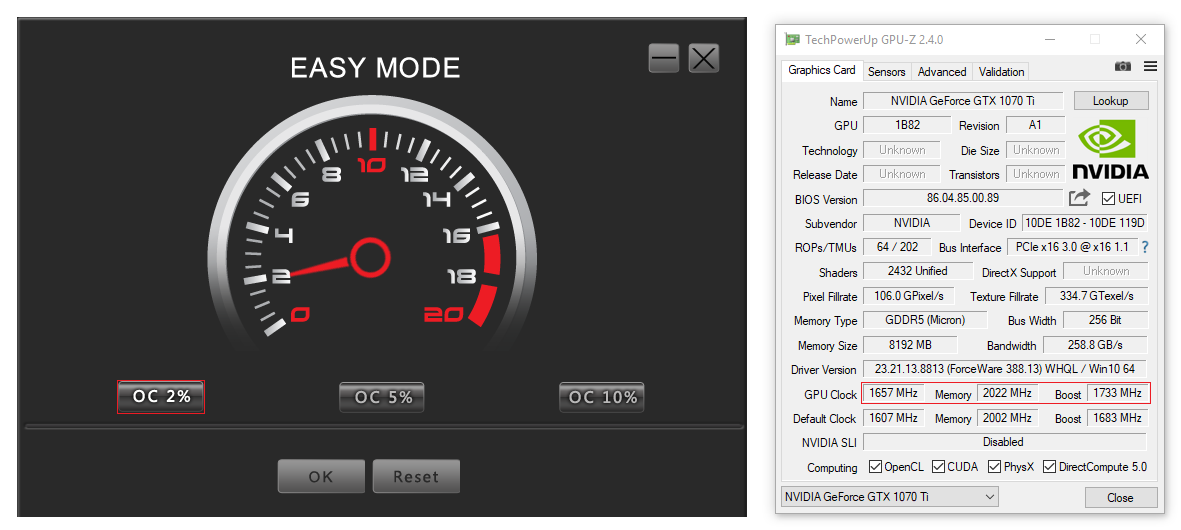Click the ROPs/TMUs value 64 / 202
This screenshot has width=1181, height=530.
[x=898, y=247]
